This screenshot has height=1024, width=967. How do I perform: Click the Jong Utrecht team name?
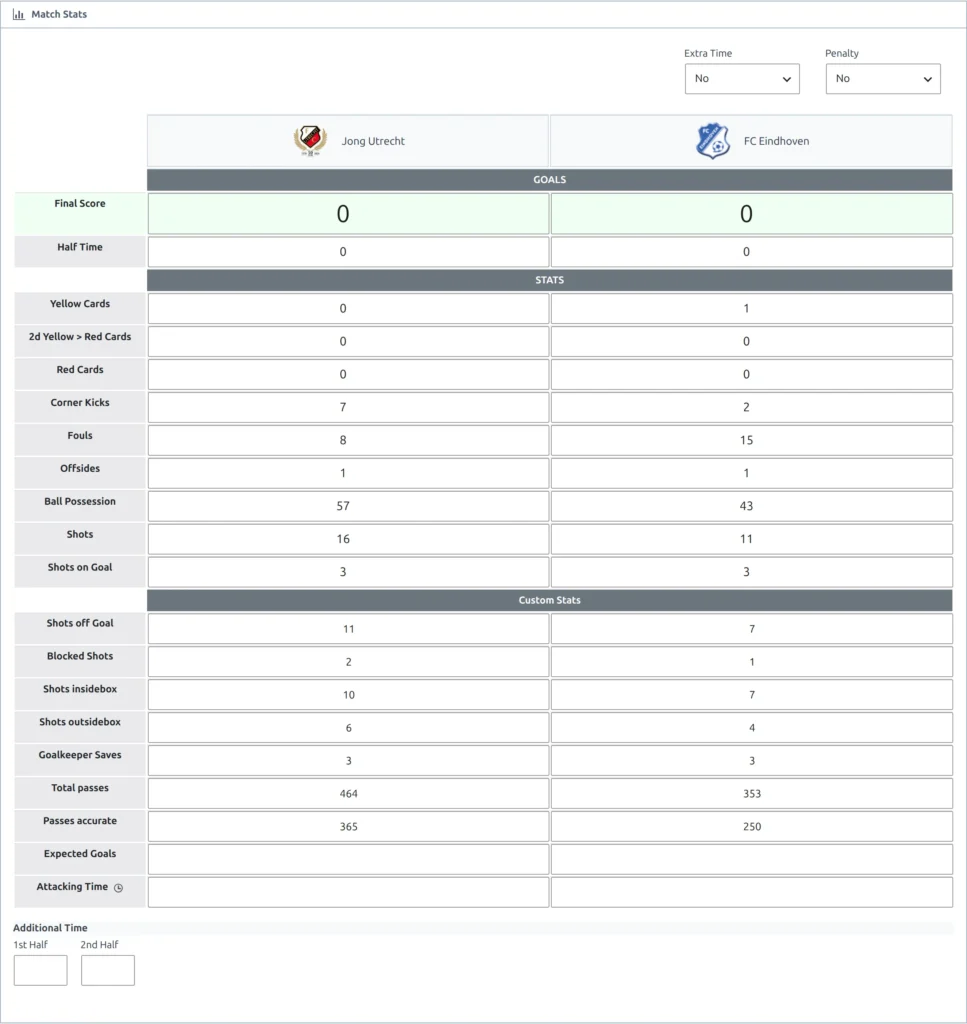pyautogui.click(x=373, y=141)
